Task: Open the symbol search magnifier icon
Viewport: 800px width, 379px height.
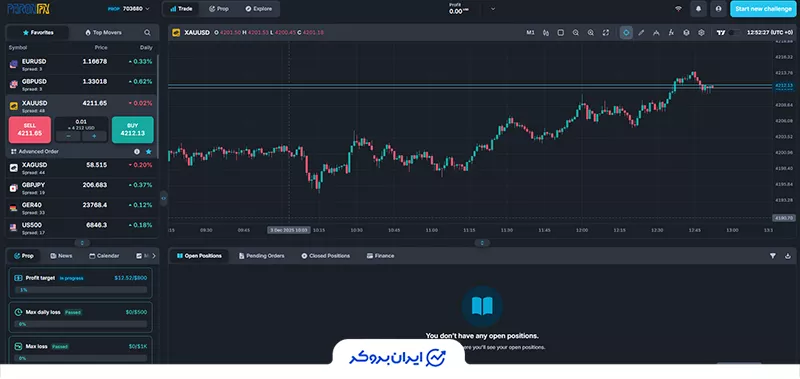Action: tap(147, 33)
